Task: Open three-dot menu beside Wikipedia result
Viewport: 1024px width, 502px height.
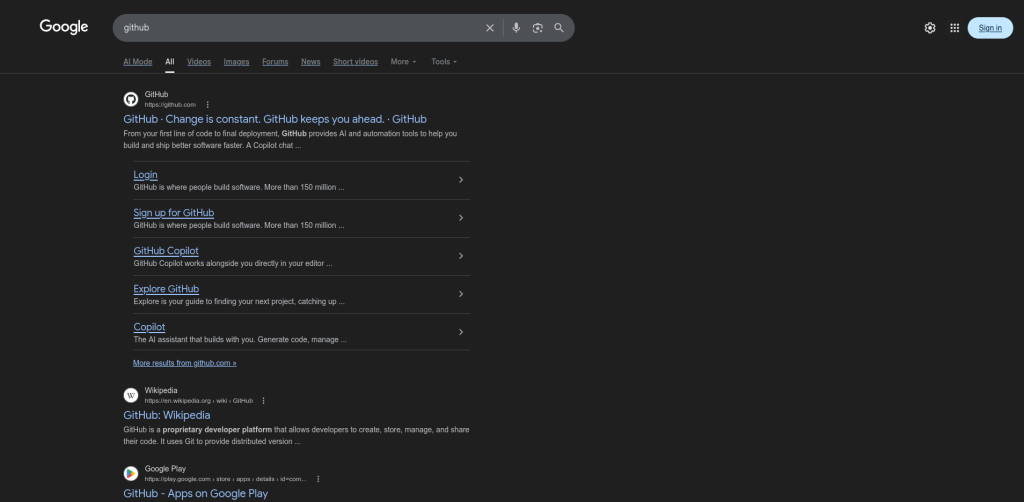Action: pos(264,400)
